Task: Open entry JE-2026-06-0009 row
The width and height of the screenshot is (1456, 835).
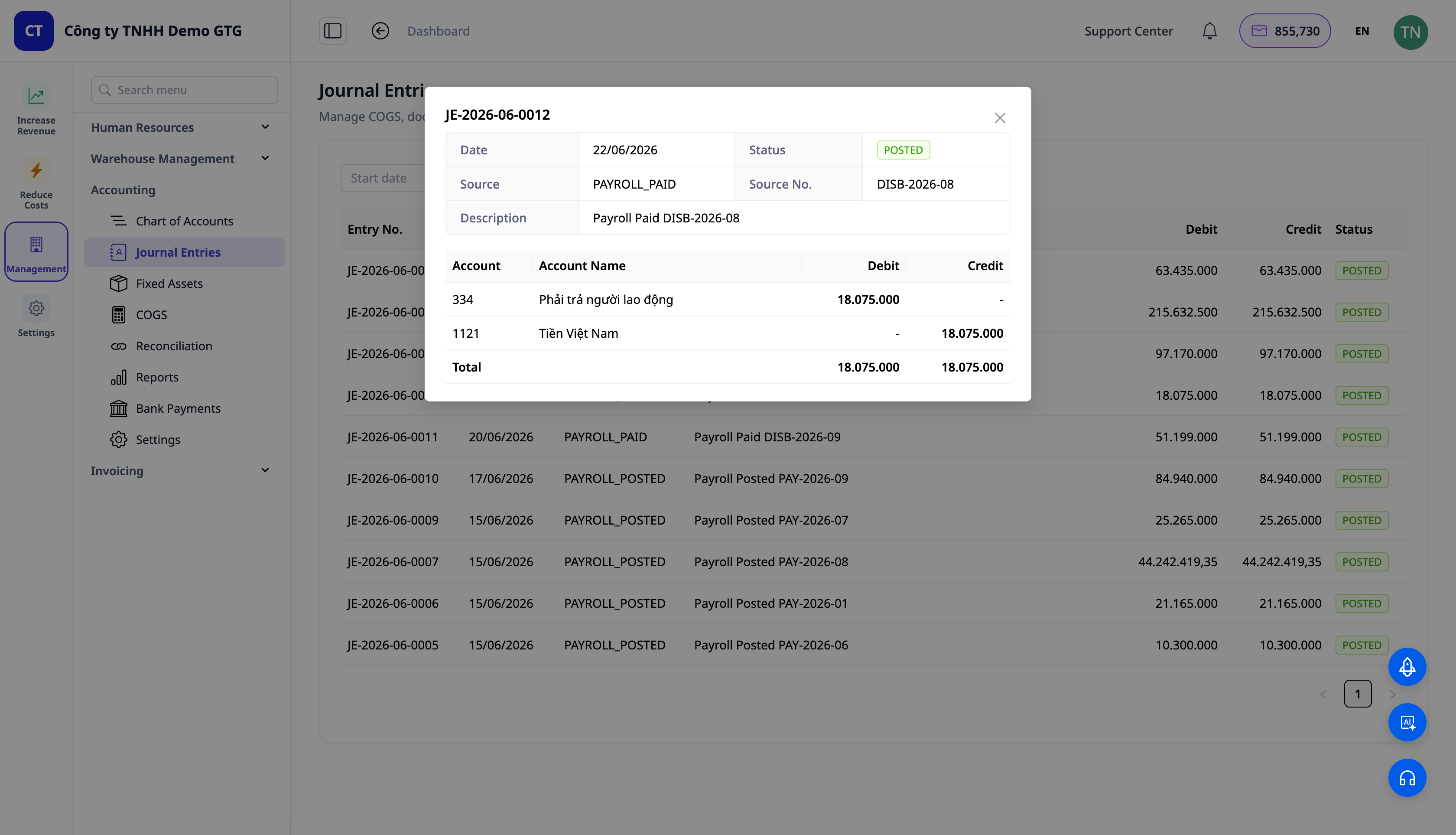Action: 873,520
